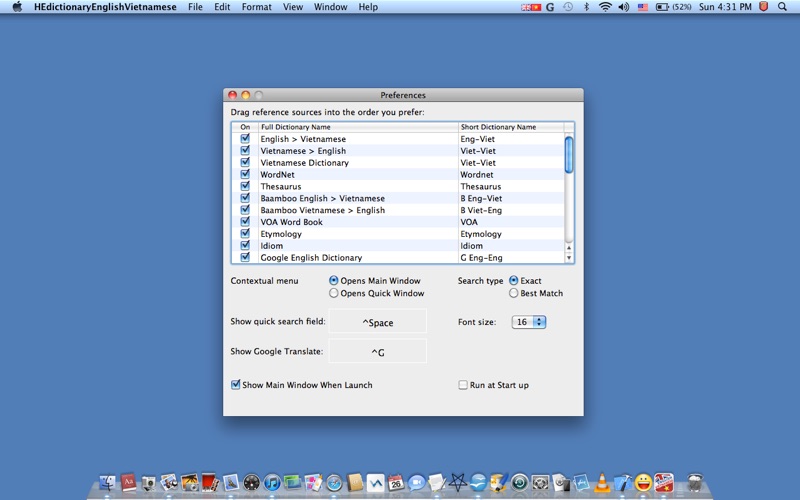Open the Window menu
Image resolution: width=800 pixels, height=500 pixels.
pyautogui.click(x=331, y=7)
